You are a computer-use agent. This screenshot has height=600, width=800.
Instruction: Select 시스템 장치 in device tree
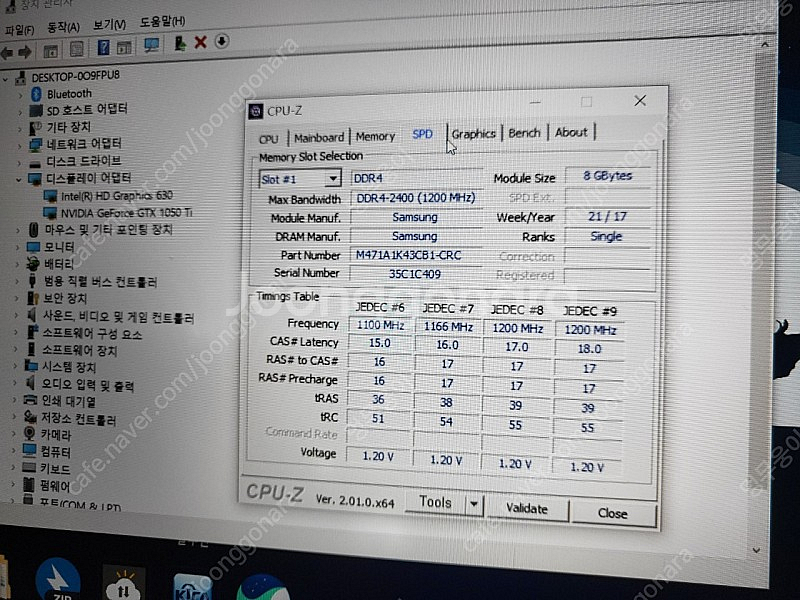coord(68,367)
